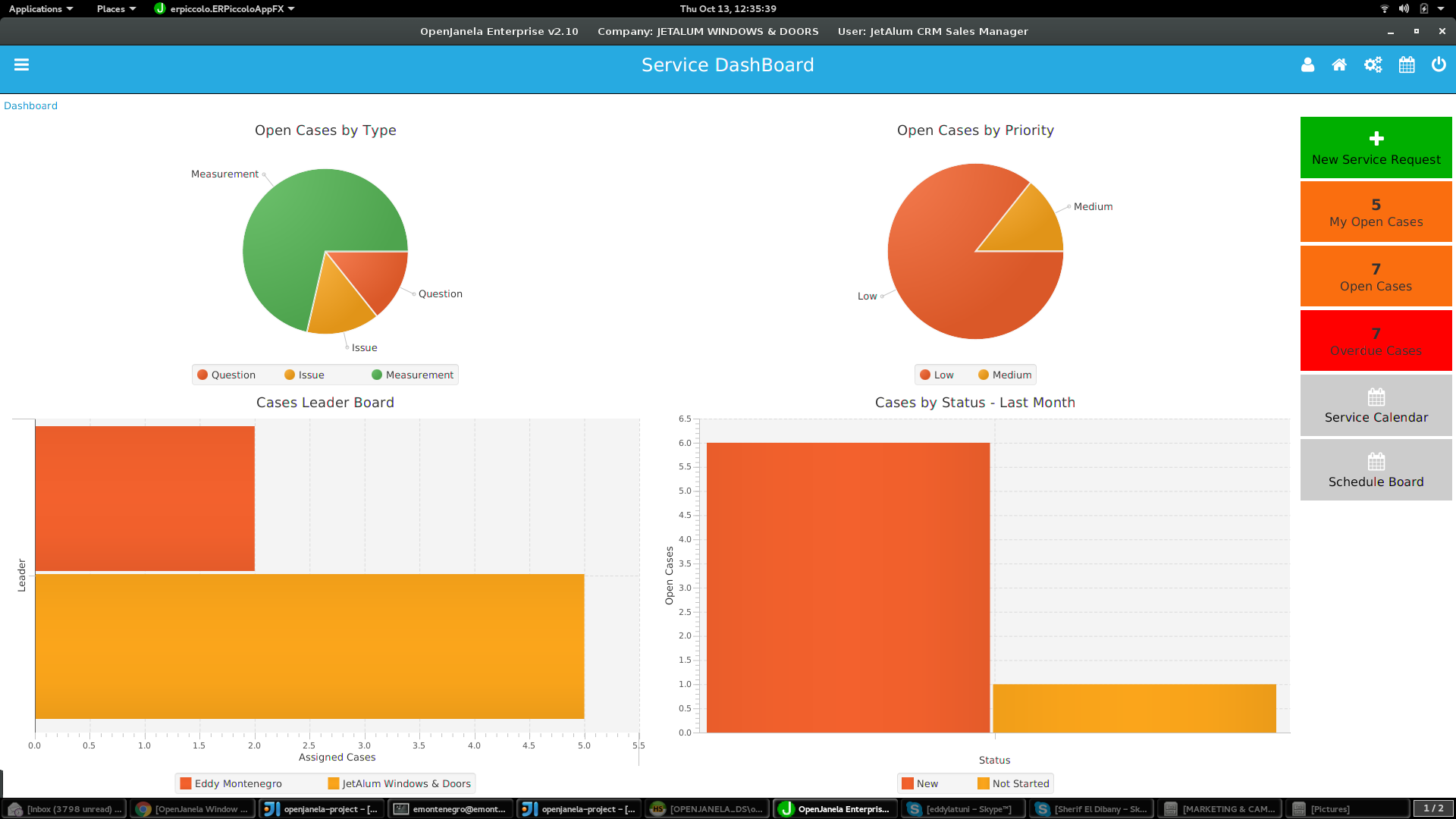Go to home via house icon
The width and height of the screenshot is (1456, 819).
pos(1339,65)
